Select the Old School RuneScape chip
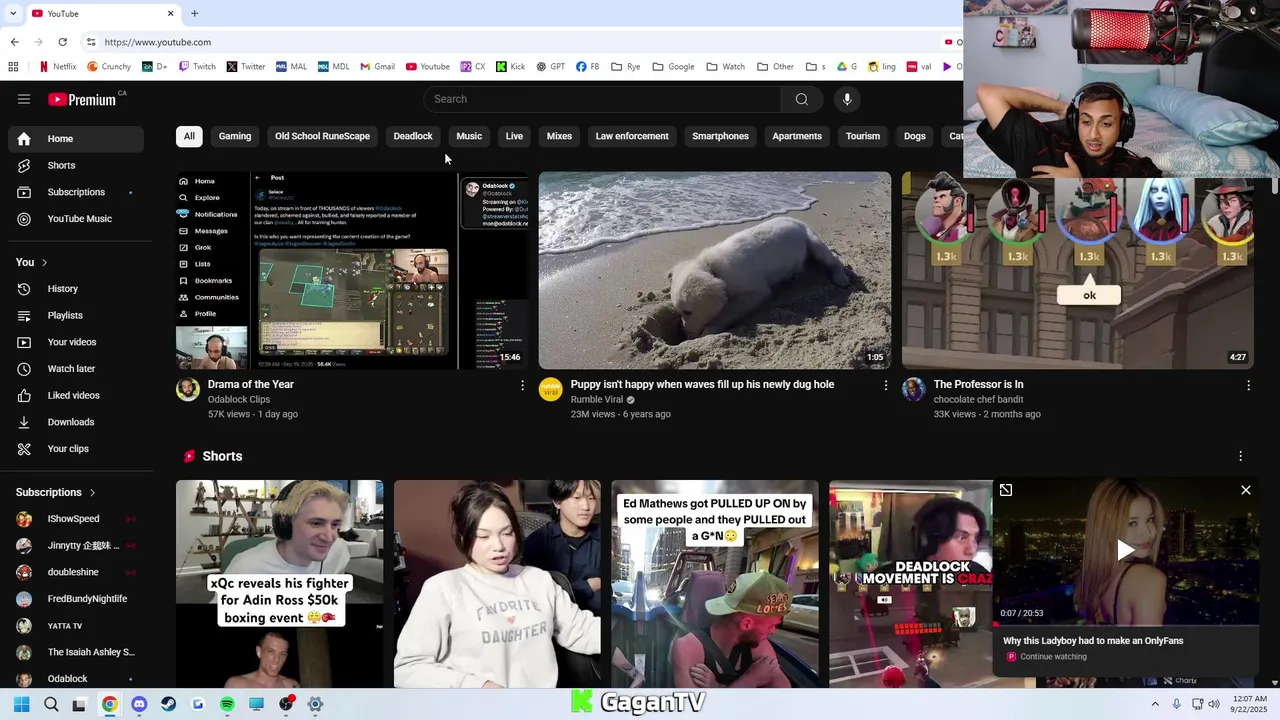Screen dimensions: 1280x720 (x=322, y=136)
